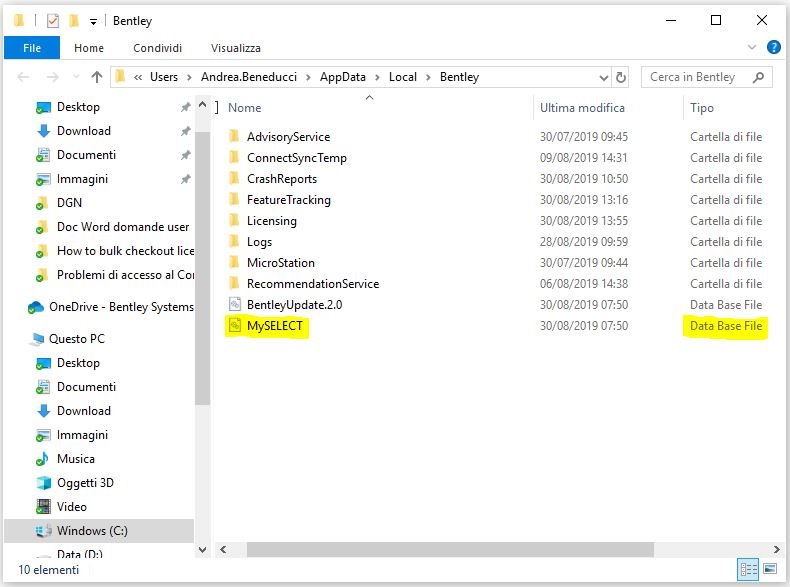Viewport: 790px width, 587px height.
Task: Select the FeatureTracking folder
Action: click(289, 200)
